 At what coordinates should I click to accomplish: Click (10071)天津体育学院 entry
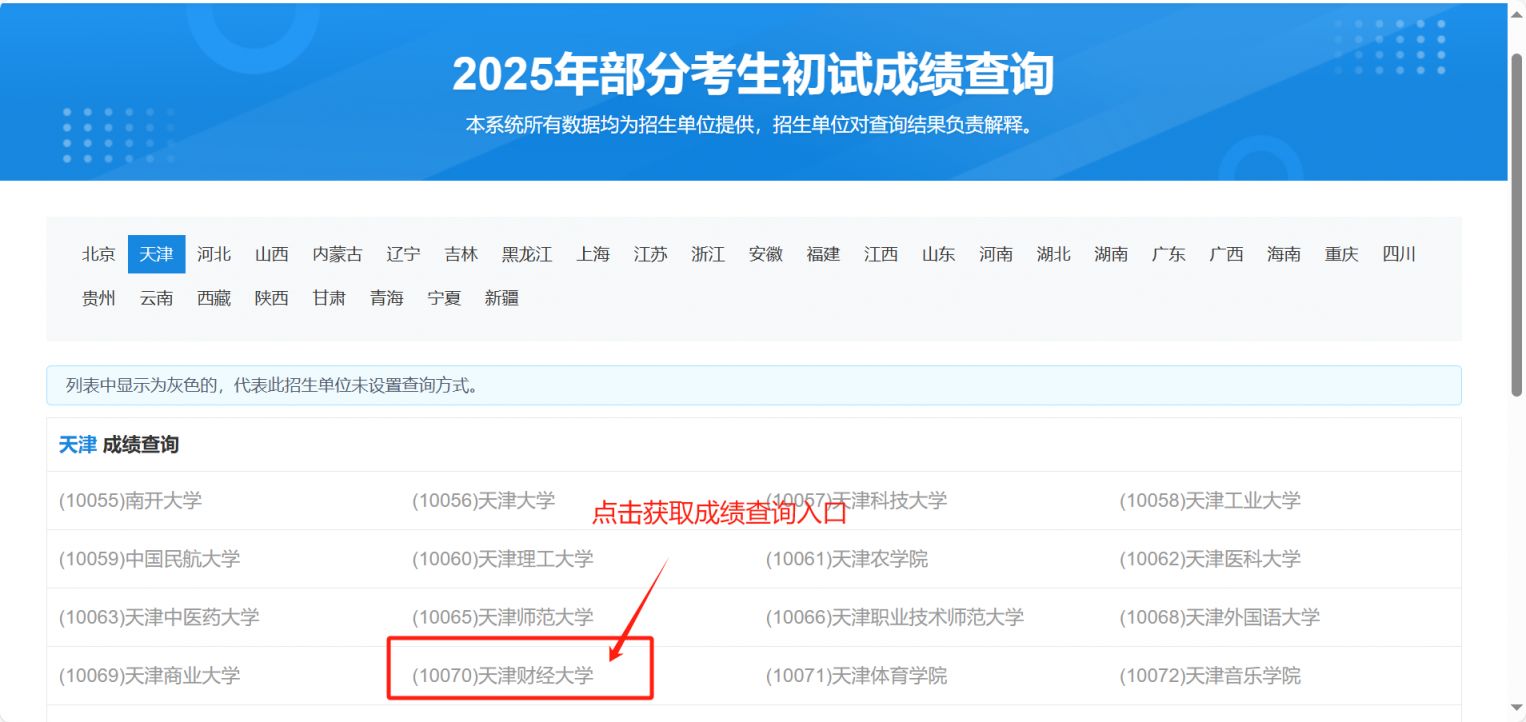pos(857,676)
